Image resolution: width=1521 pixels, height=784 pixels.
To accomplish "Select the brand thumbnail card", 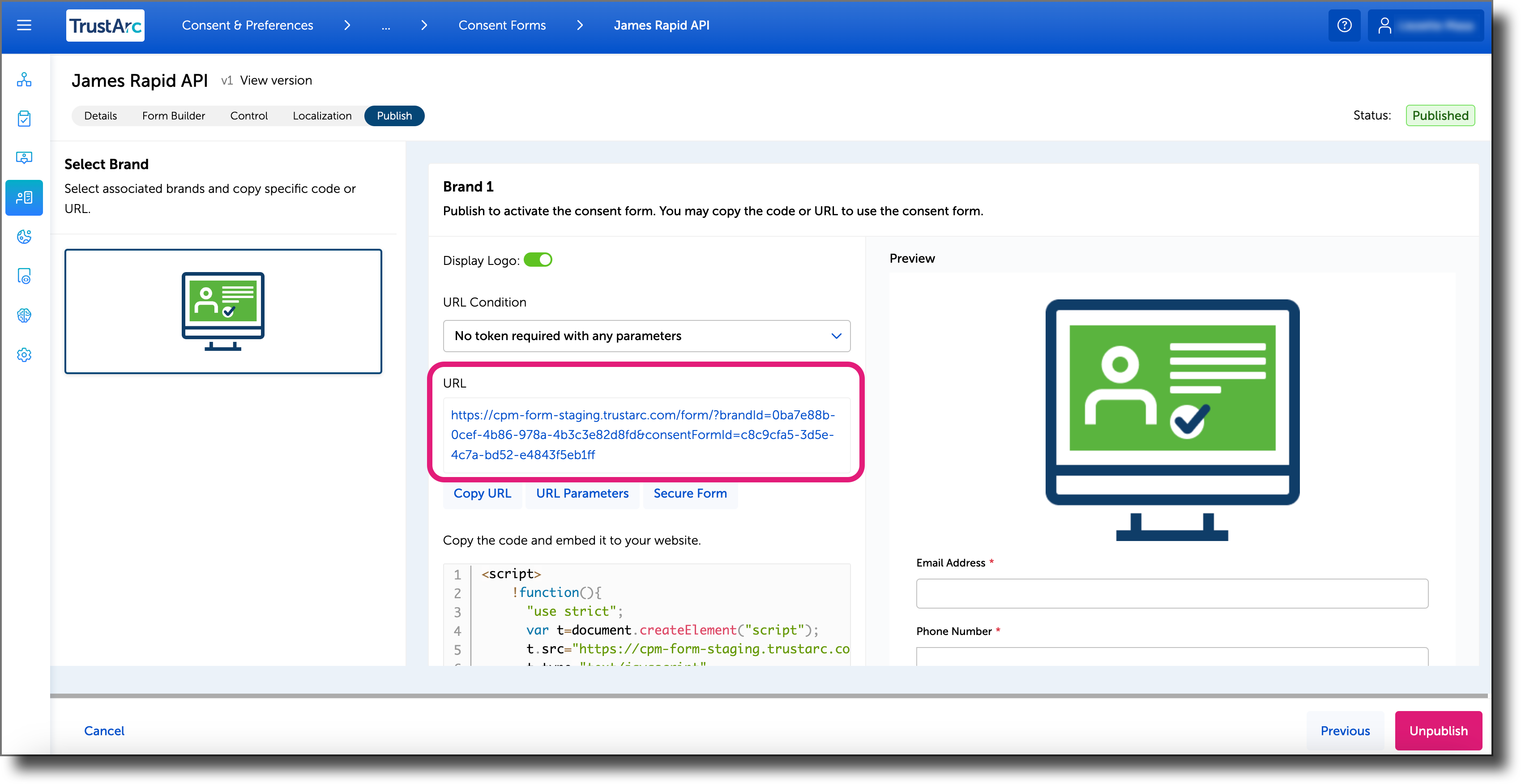I will pyautogui.click(x=223, y=311).
